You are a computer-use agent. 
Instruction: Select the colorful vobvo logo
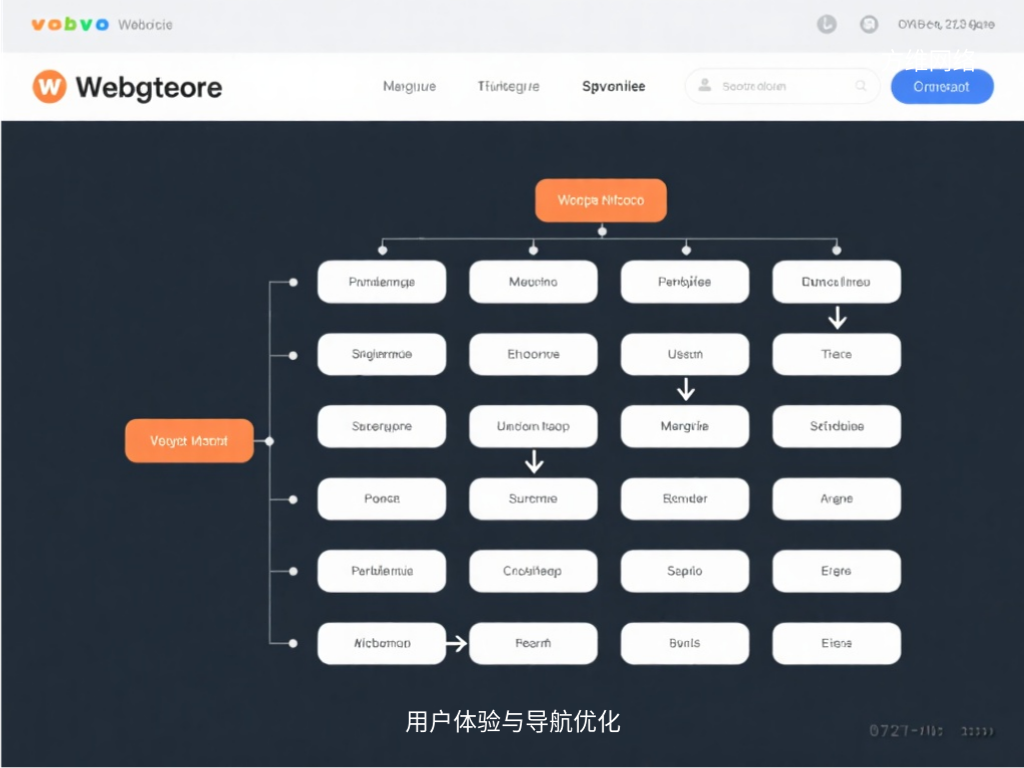click(68, 24)
